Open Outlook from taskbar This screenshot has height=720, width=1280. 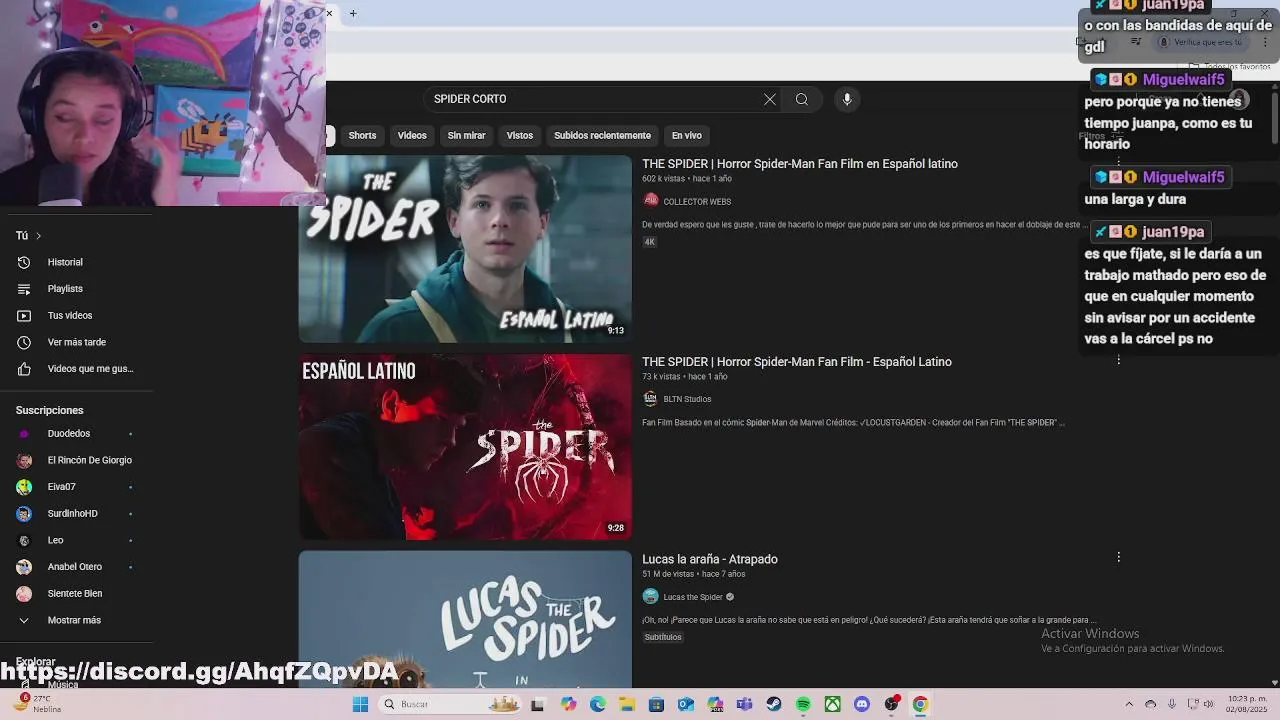[x=686, y=704]
